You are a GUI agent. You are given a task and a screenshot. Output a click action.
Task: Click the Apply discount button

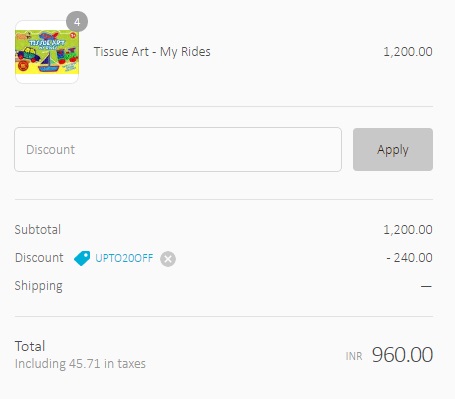pos(393,150)
